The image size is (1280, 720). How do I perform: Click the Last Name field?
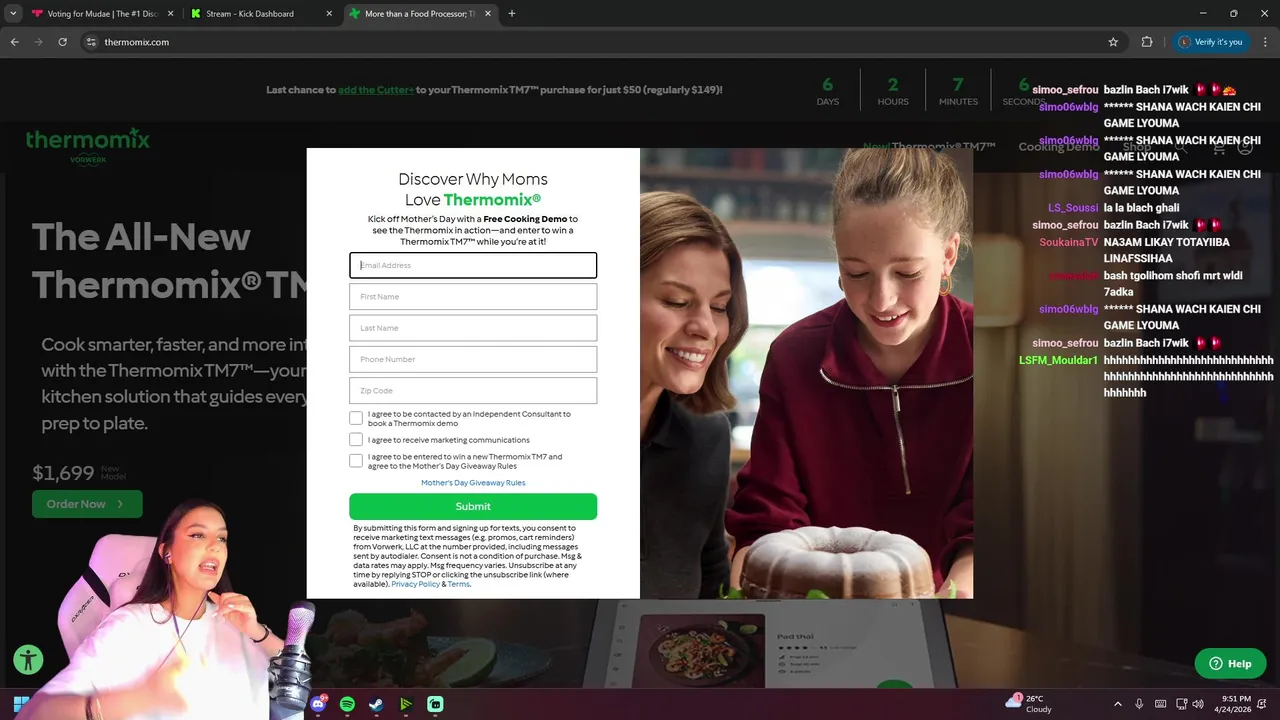(x=473, y=328)
